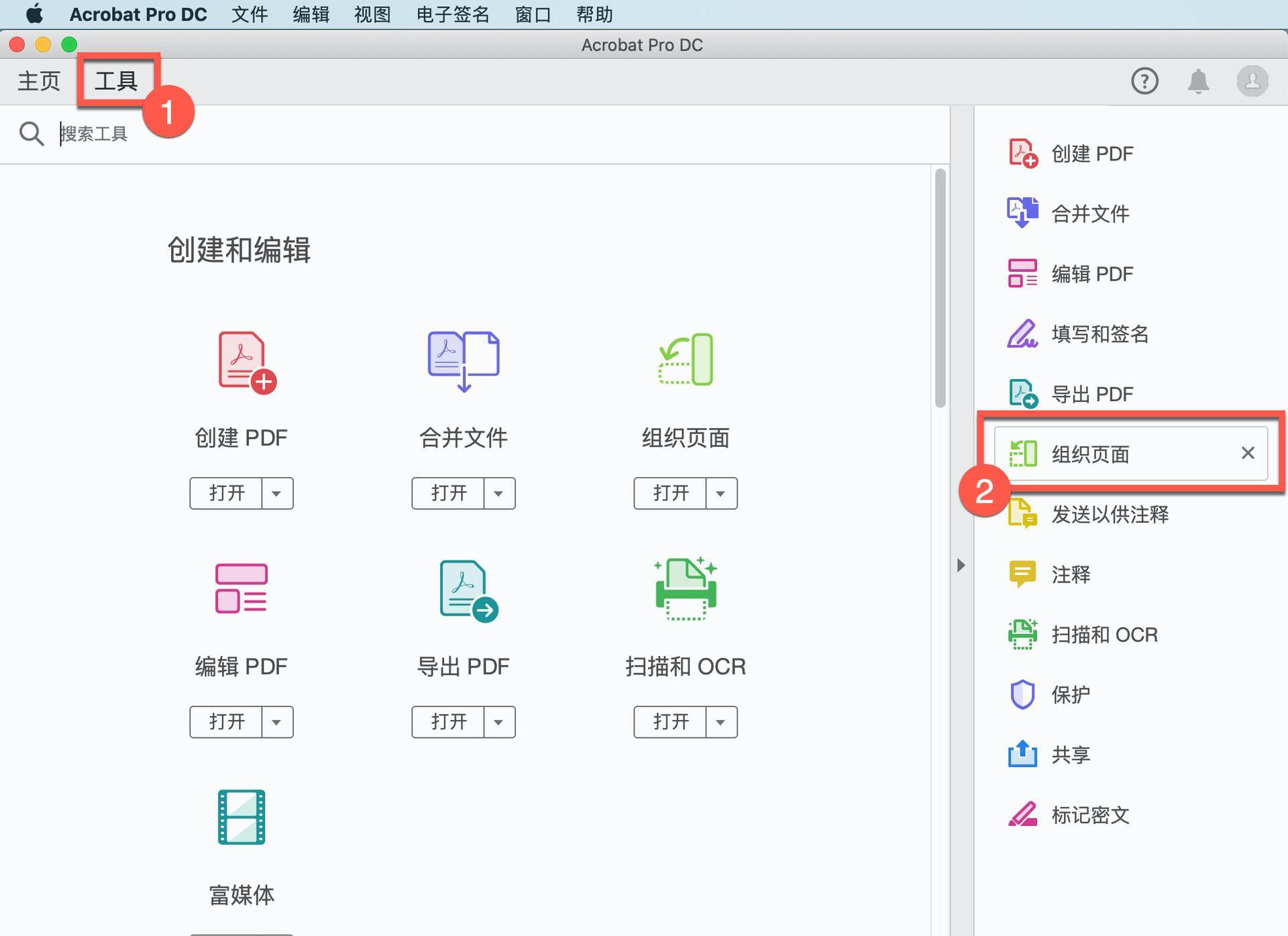Select 填写和签名 in the right sidebar
The width and height of the screenshot is (1288, 936).
point(1099,333)
